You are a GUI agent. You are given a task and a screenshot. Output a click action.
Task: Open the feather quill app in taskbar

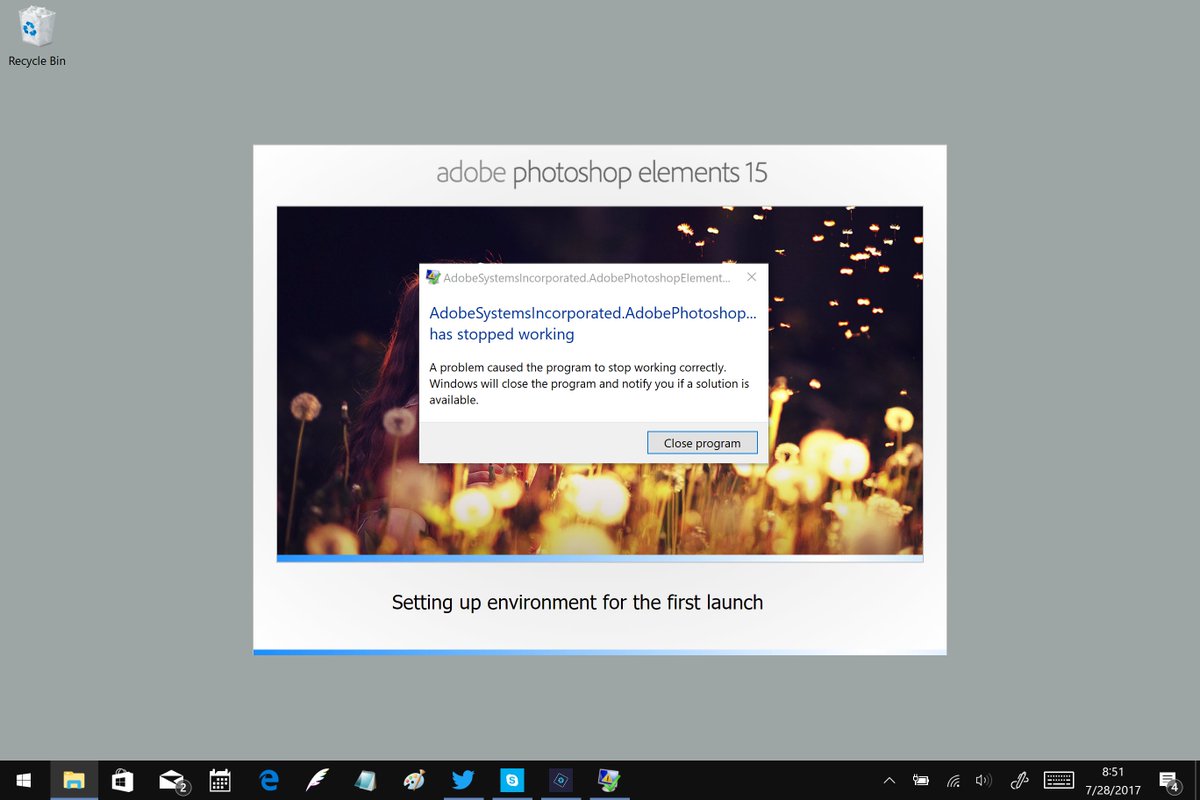pos(318,780)
